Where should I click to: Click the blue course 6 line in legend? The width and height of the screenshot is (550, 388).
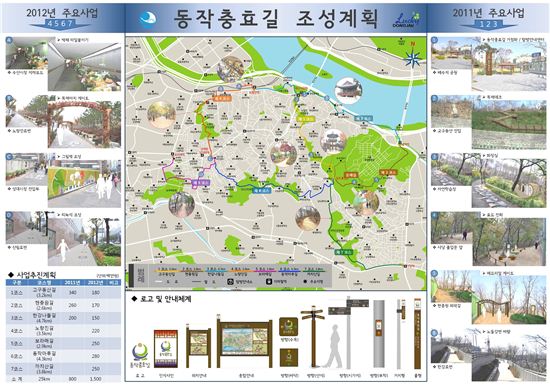(x=289, y=270)
